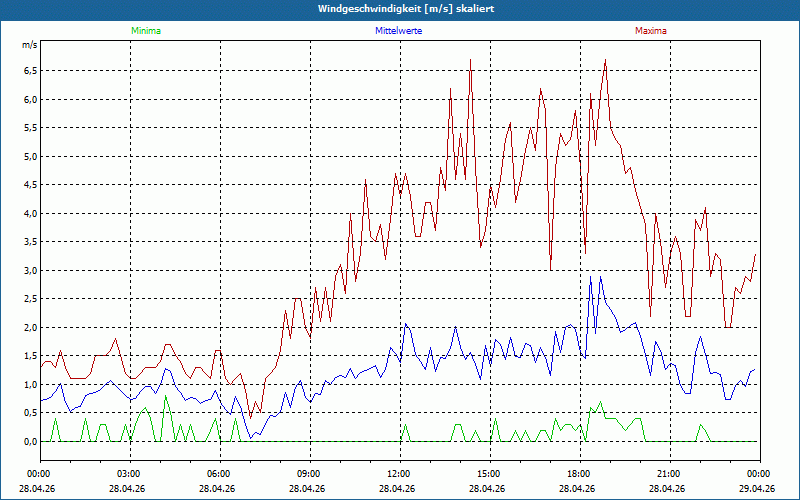The height and width of the screenshot is (500, 800).
Task: Click the Minima legend label
Action: click(x=146, y=31)
